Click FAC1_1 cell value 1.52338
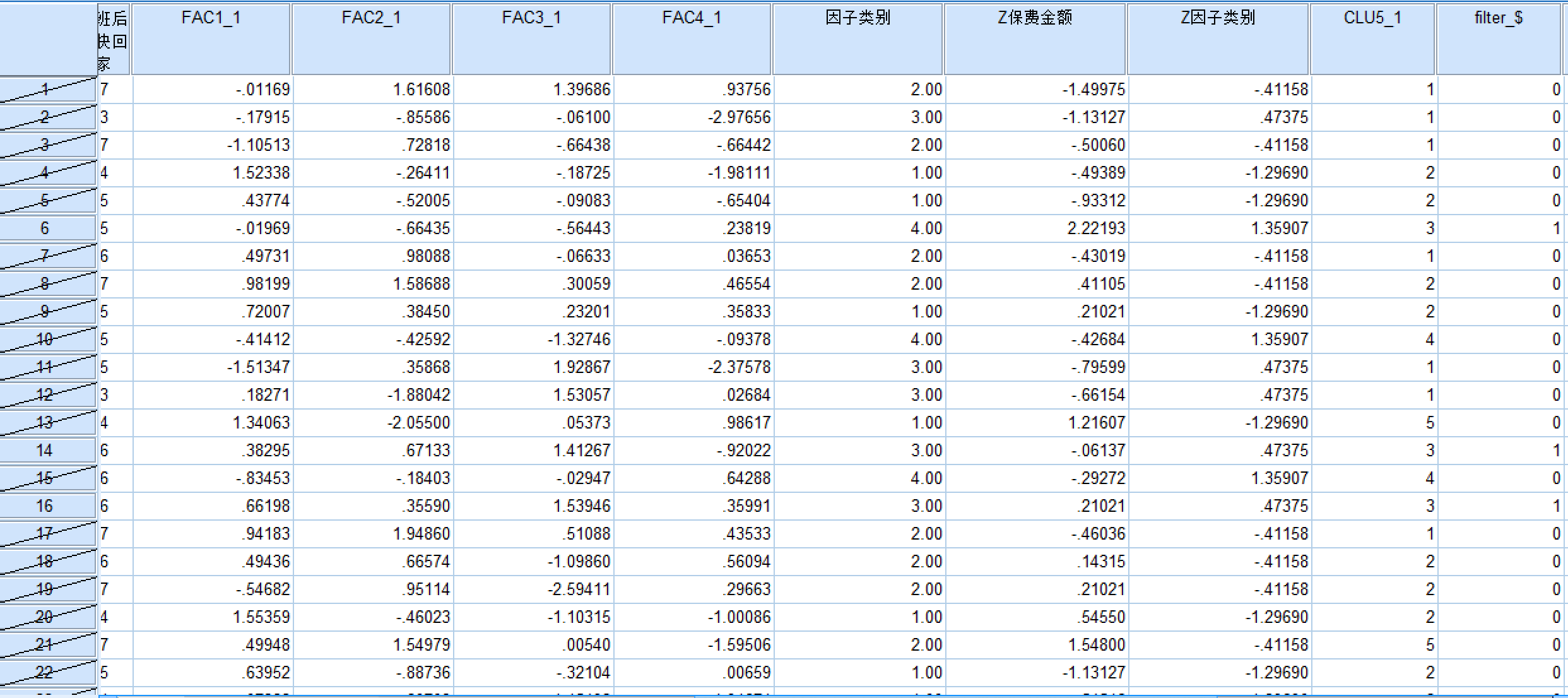 click(211, 173)
